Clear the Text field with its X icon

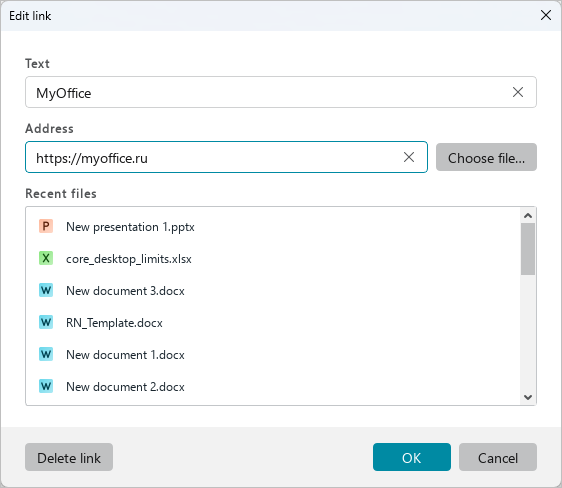pos(518,92)
